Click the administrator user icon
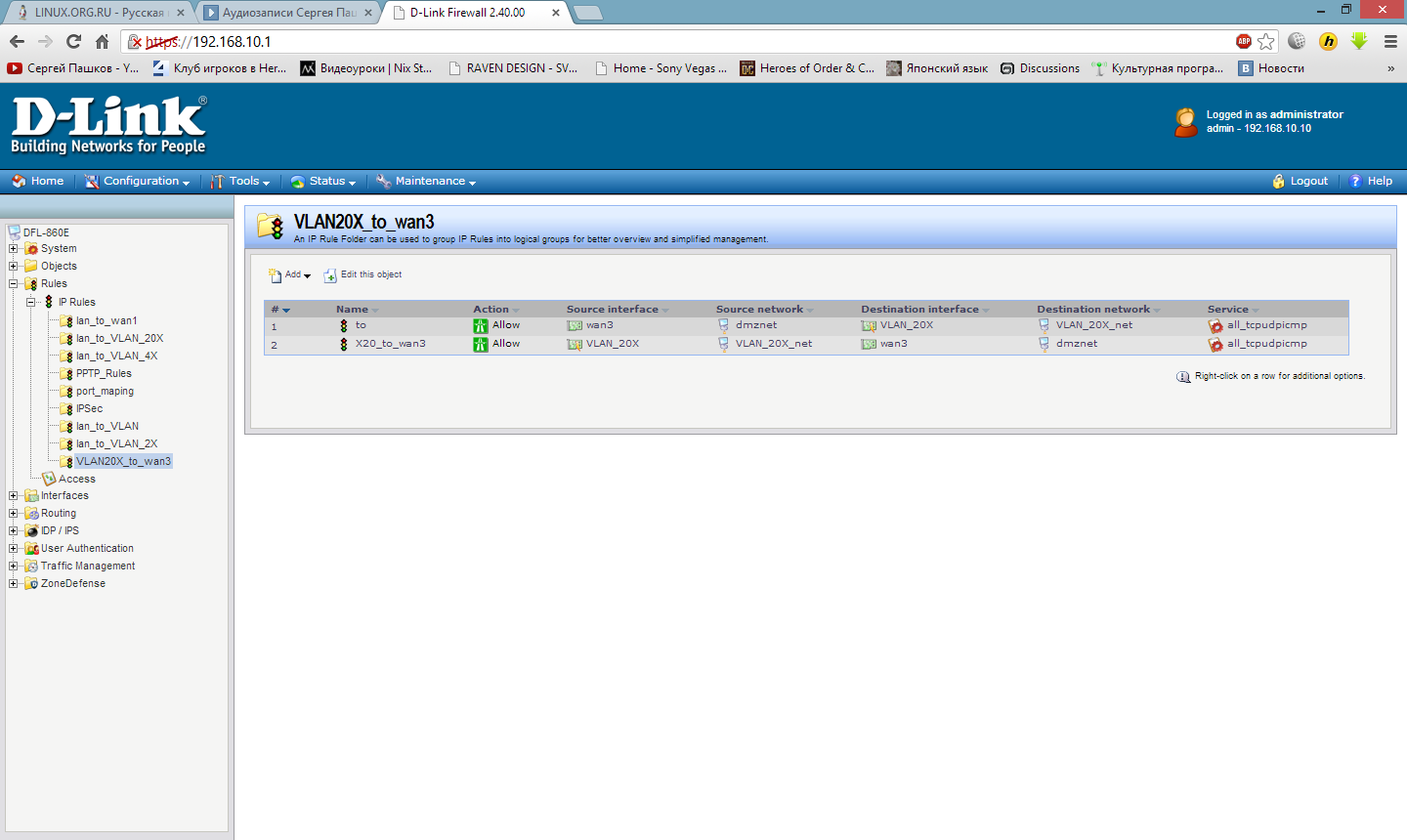The image size is (1407, 840). (x=1186, y=122)
